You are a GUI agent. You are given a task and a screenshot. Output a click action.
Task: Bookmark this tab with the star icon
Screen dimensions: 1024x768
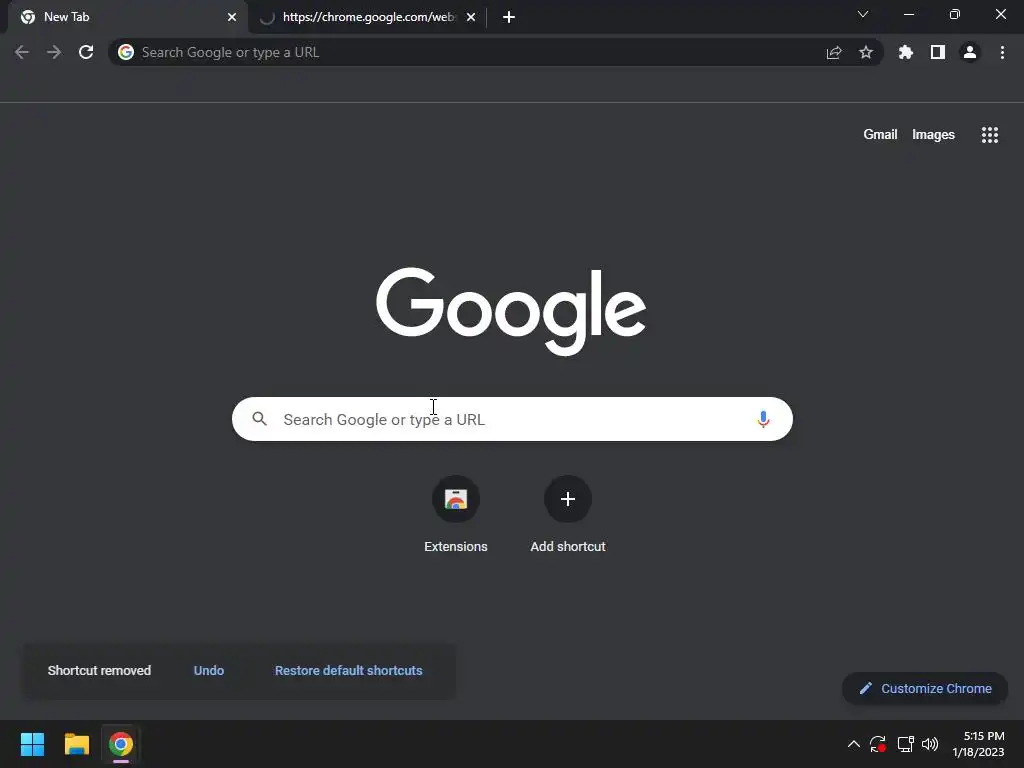point(866,52)
